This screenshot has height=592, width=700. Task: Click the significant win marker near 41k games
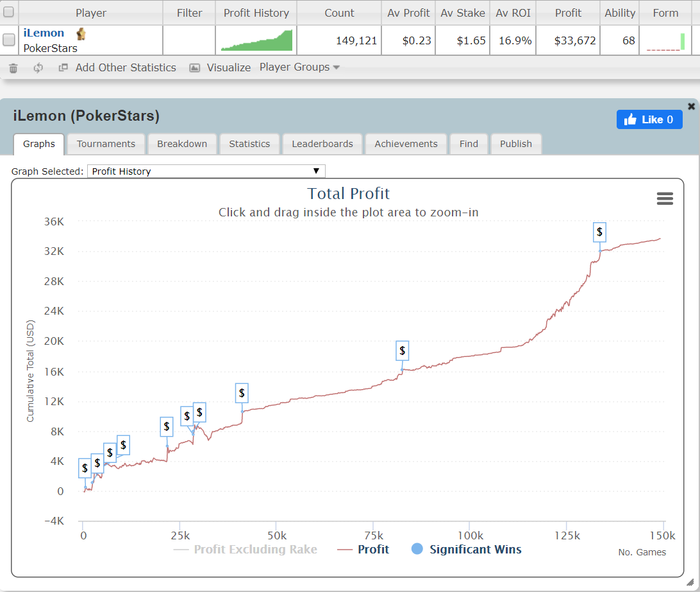click(x=242, y=393)
